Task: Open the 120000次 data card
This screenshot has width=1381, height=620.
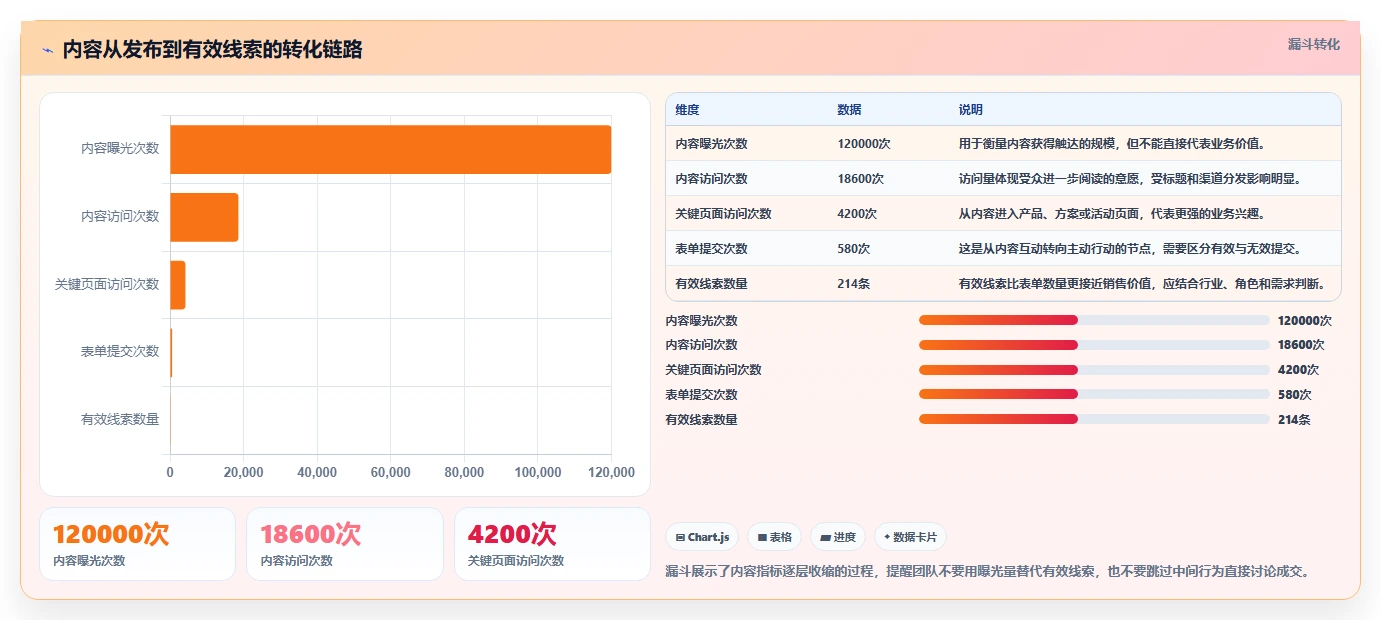Action: 138,544
